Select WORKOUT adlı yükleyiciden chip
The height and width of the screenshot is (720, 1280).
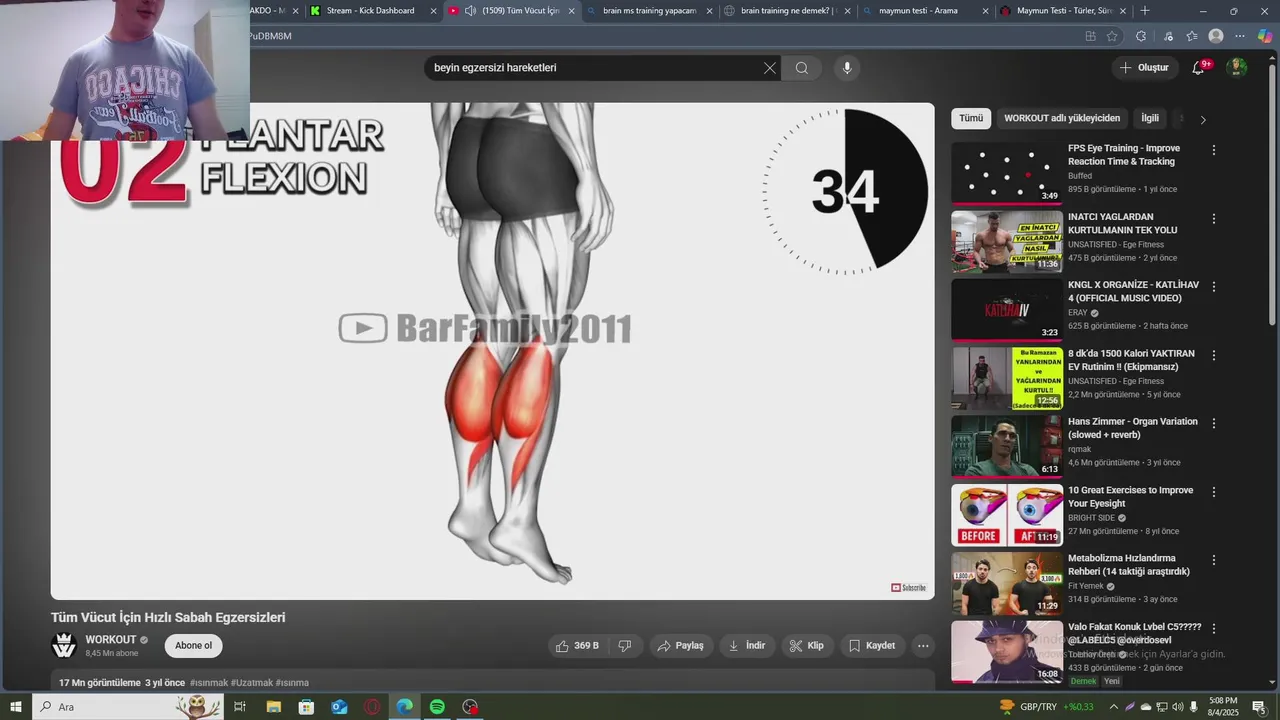point(1062,118)
